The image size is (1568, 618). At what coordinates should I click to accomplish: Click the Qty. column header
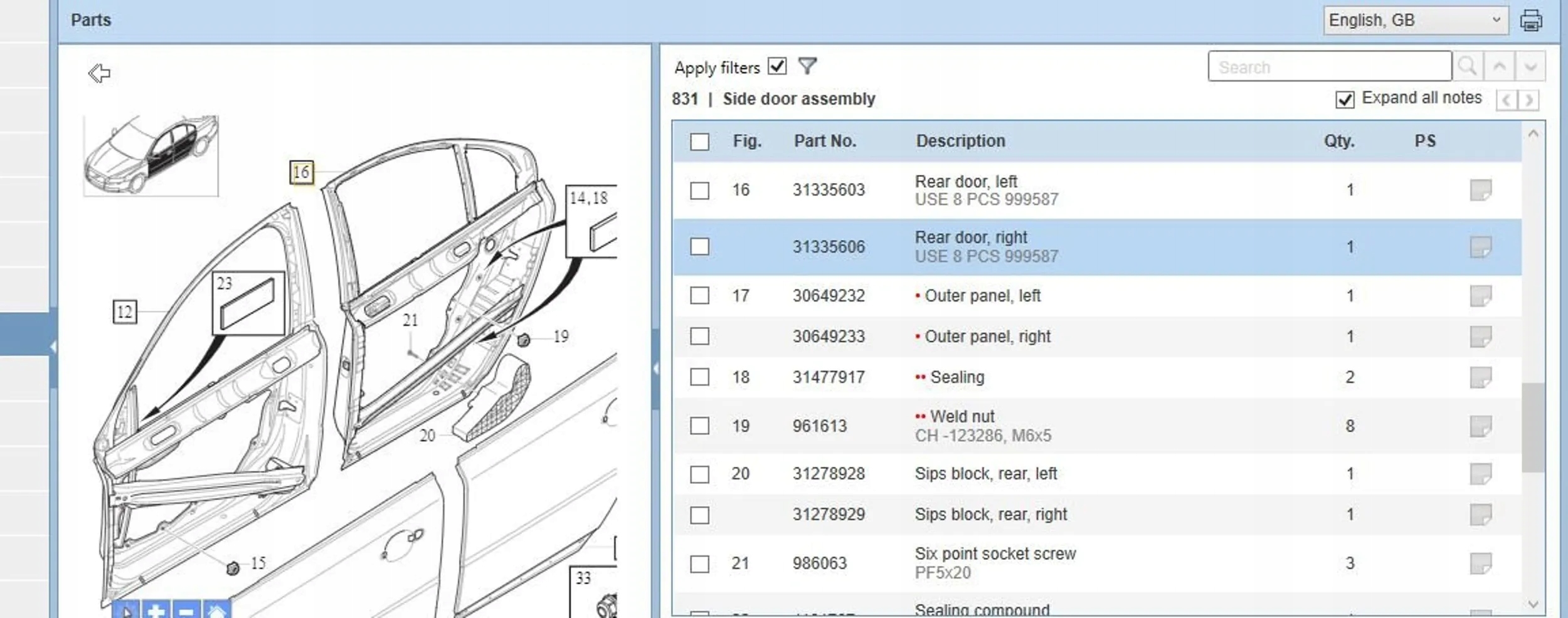(1339, 141)
